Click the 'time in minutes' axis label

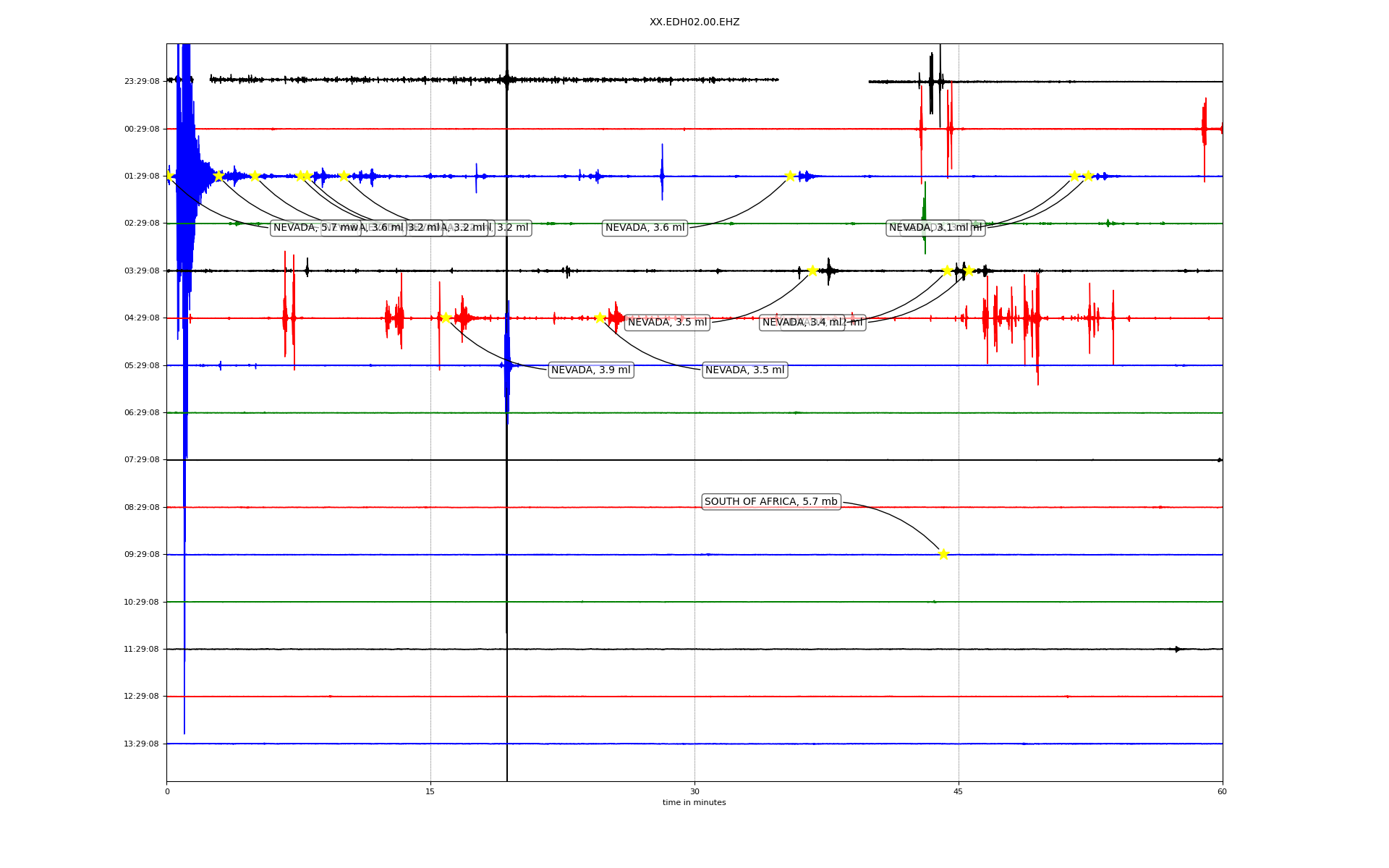pyautogui.click(x=694, y=802)
